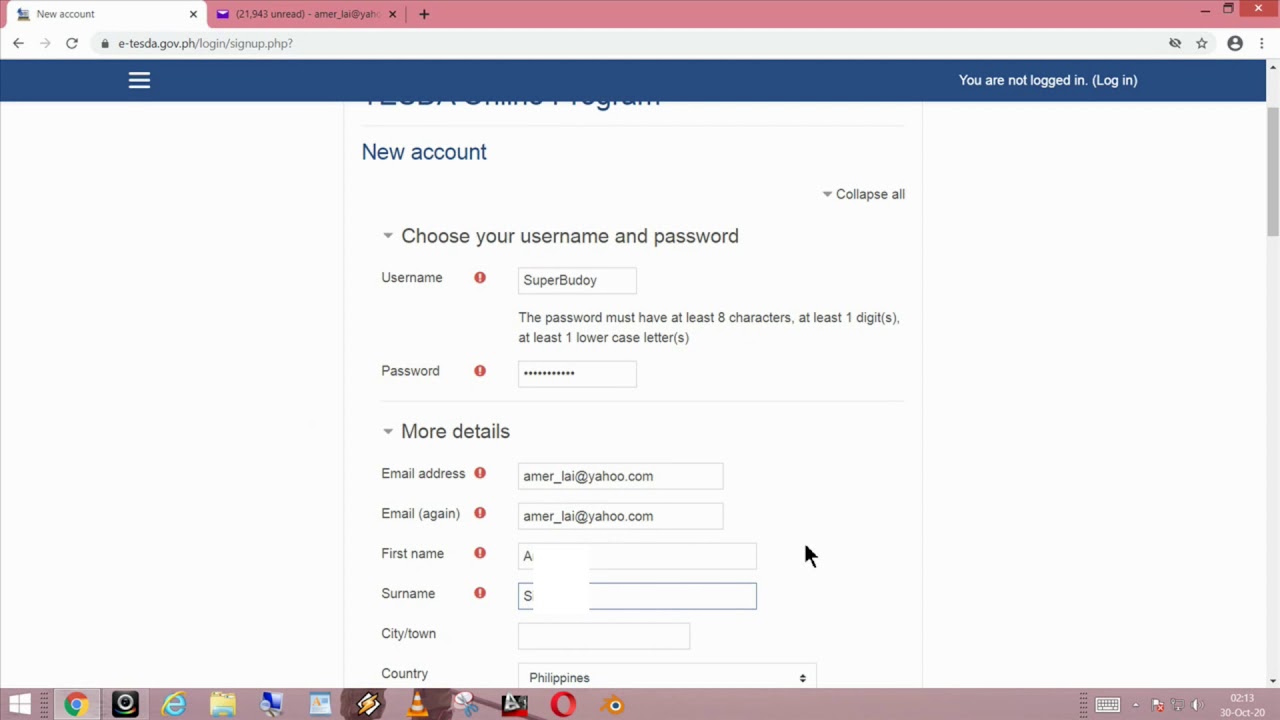Click the Log in link
The width and height of the screenshot is (1280, 720).
(x=1114, y=80)
